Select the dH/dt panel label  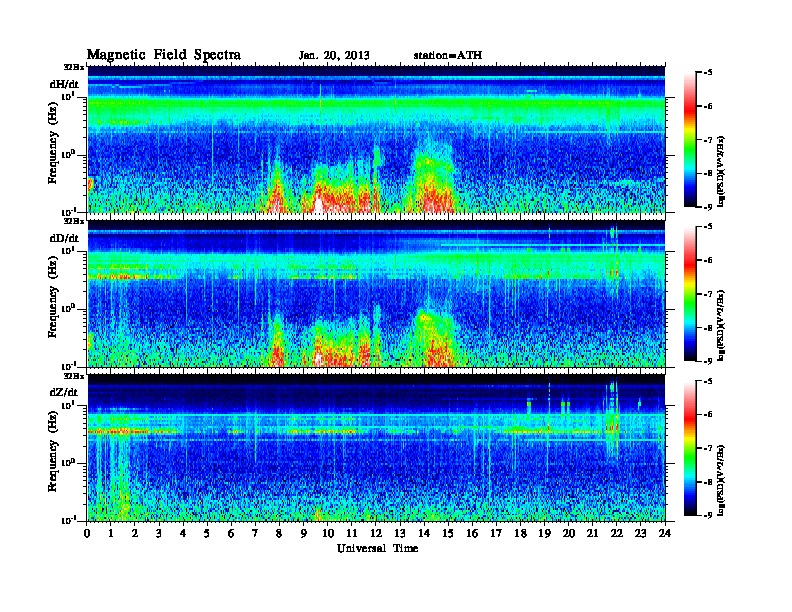(64, 84)
